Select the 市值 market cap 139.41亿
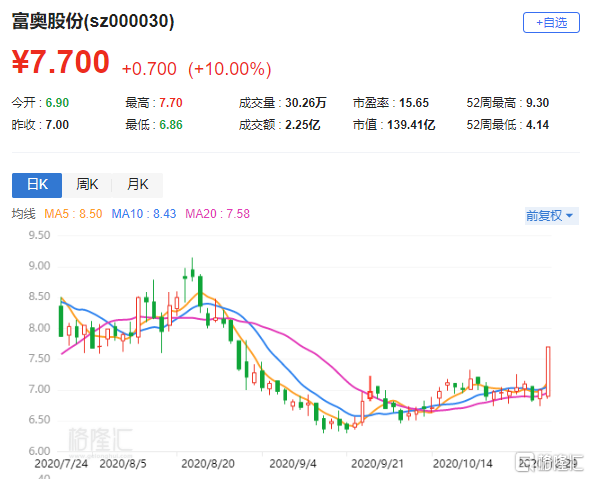Viewport: 590px width, 479px height. click(x=411, y=125)
